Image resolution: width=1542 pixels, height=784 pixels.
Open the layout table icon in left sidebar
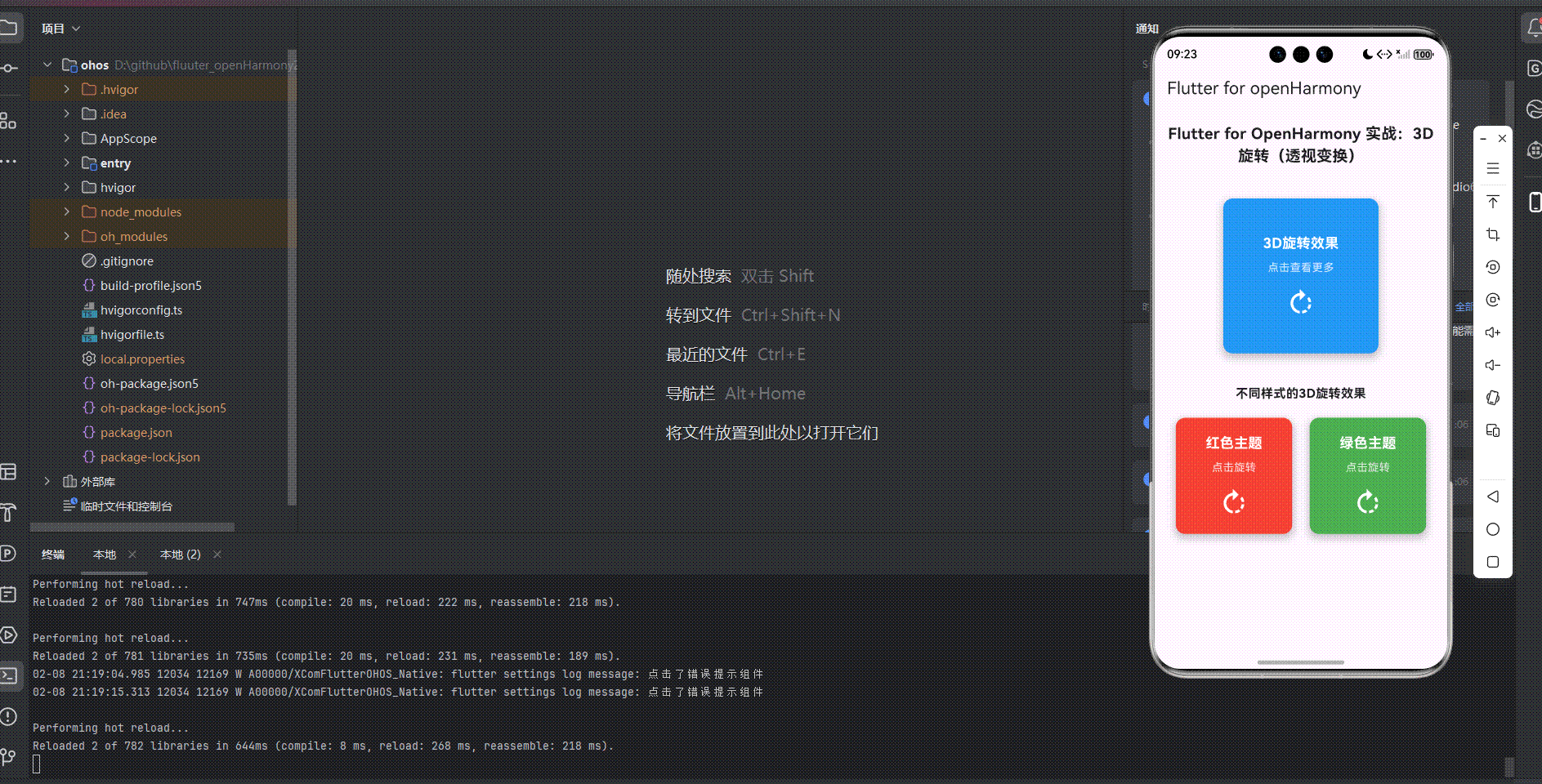8,472
